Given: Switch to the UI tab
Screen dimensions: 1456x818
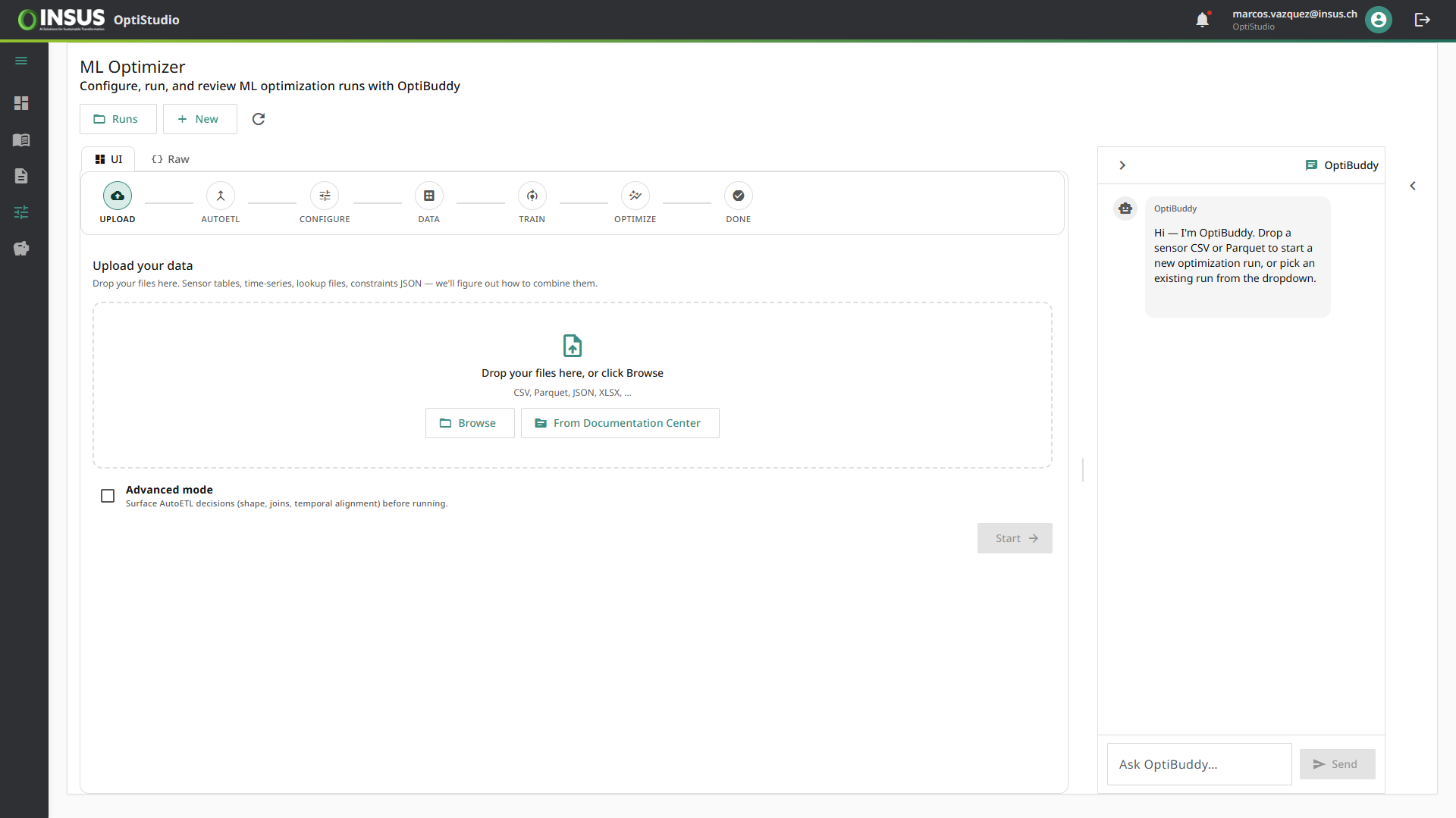Looking at the screenshot, I should pos(108,159).
